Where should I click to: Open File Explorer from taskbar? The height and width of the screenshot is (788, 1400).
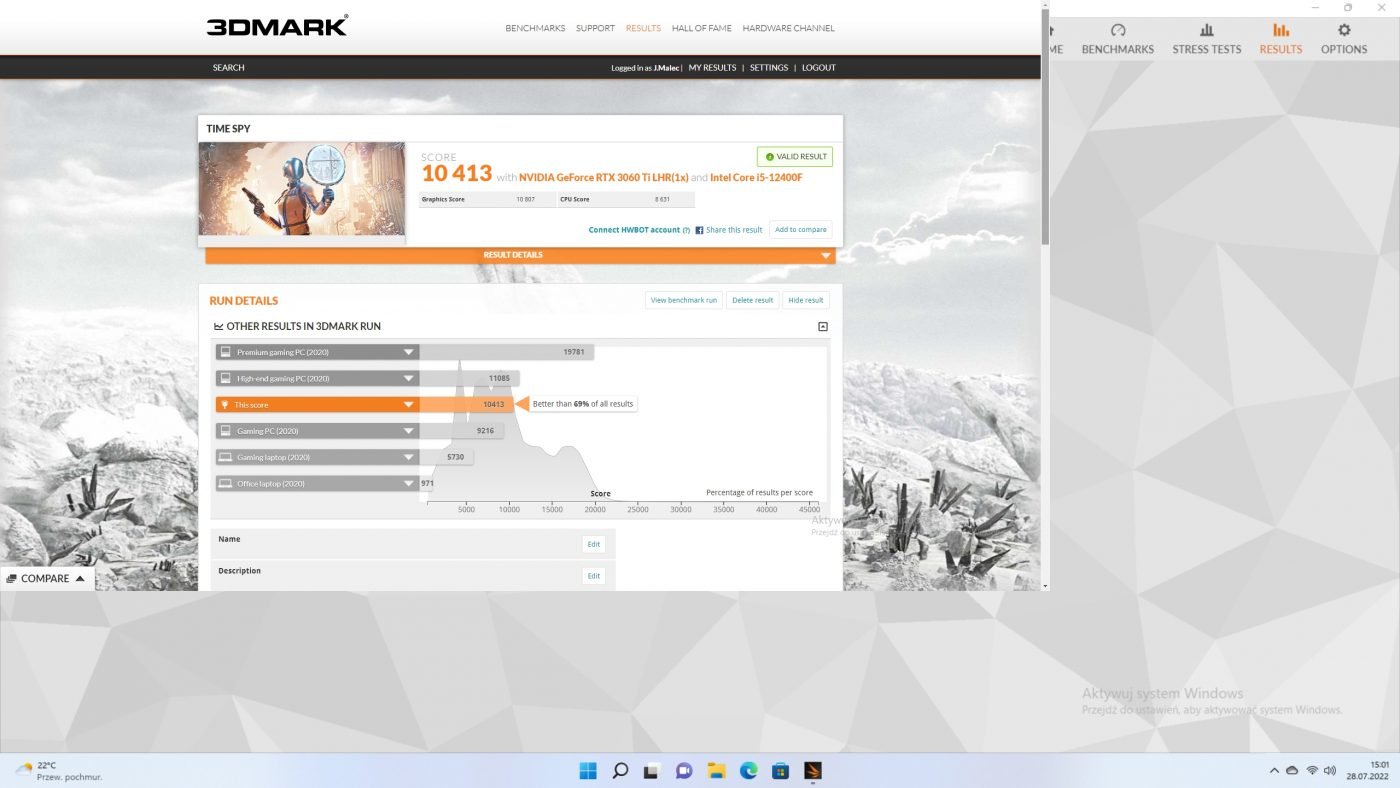point(716,770)
